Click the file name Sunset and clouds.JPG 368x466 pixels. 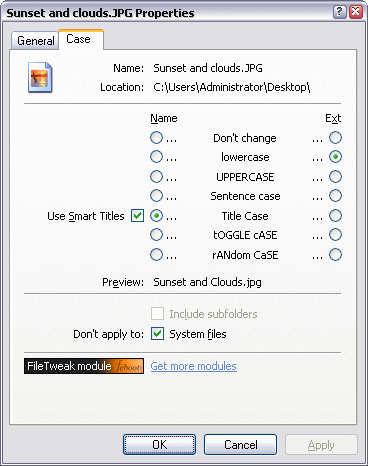(208, 68)
